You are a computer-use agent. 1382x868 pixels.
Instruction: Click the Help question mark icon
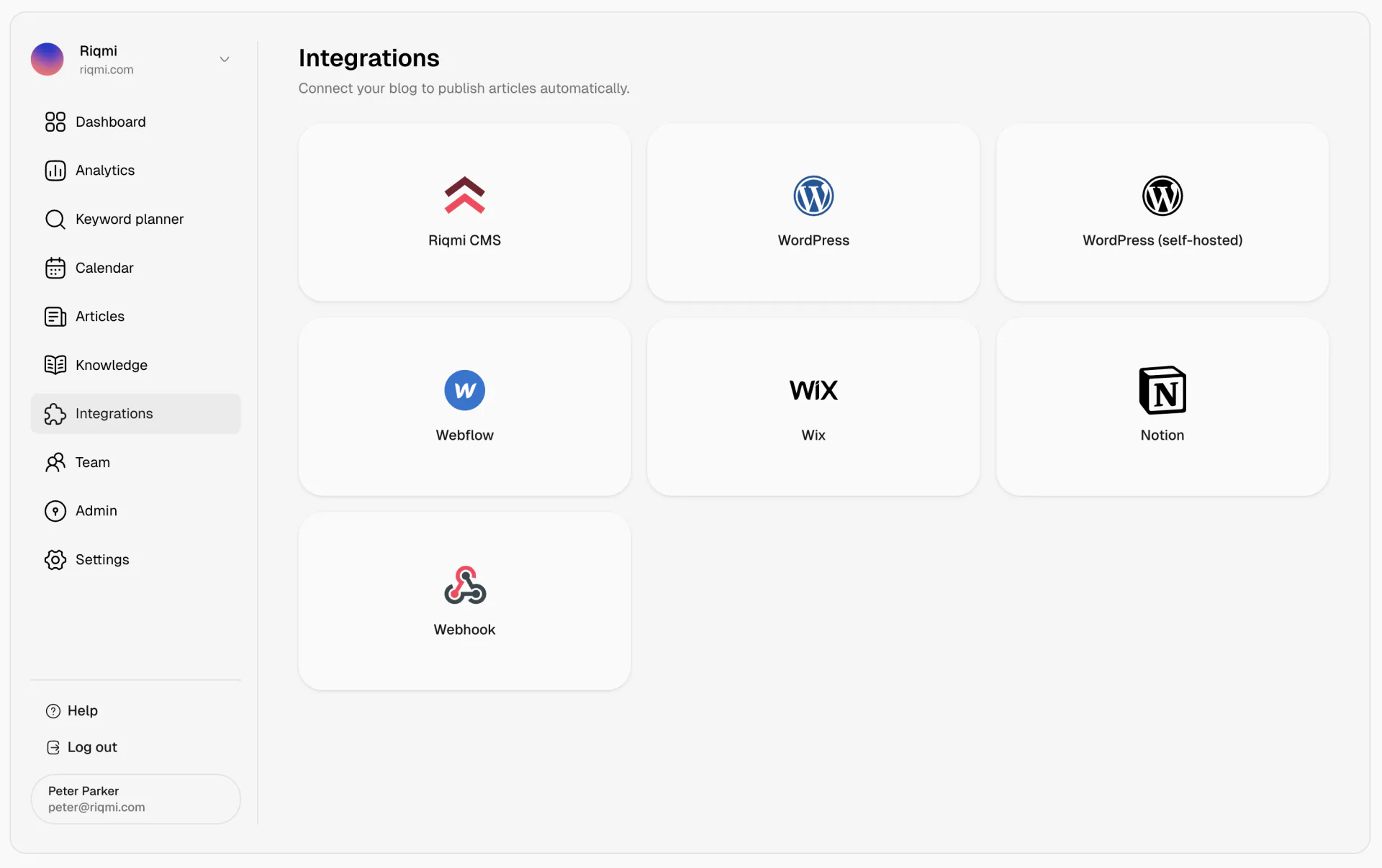coord(53,711)
